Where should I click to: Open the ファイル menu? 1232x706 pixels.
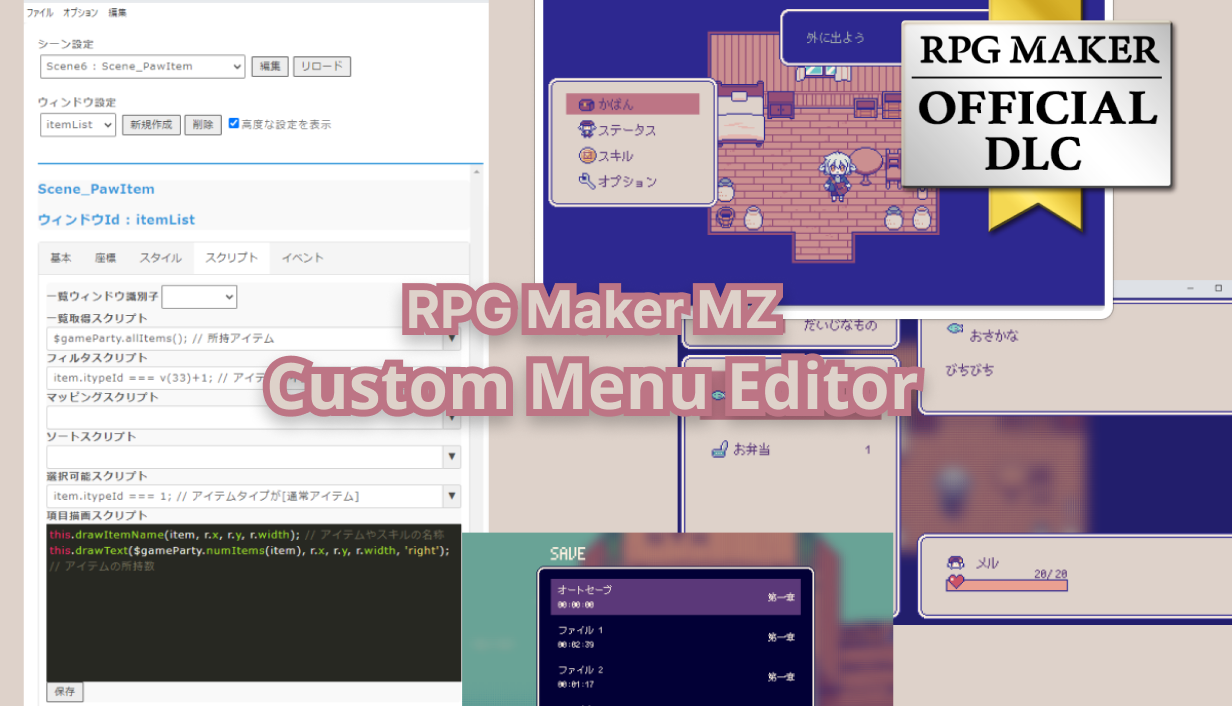[40, 13]
